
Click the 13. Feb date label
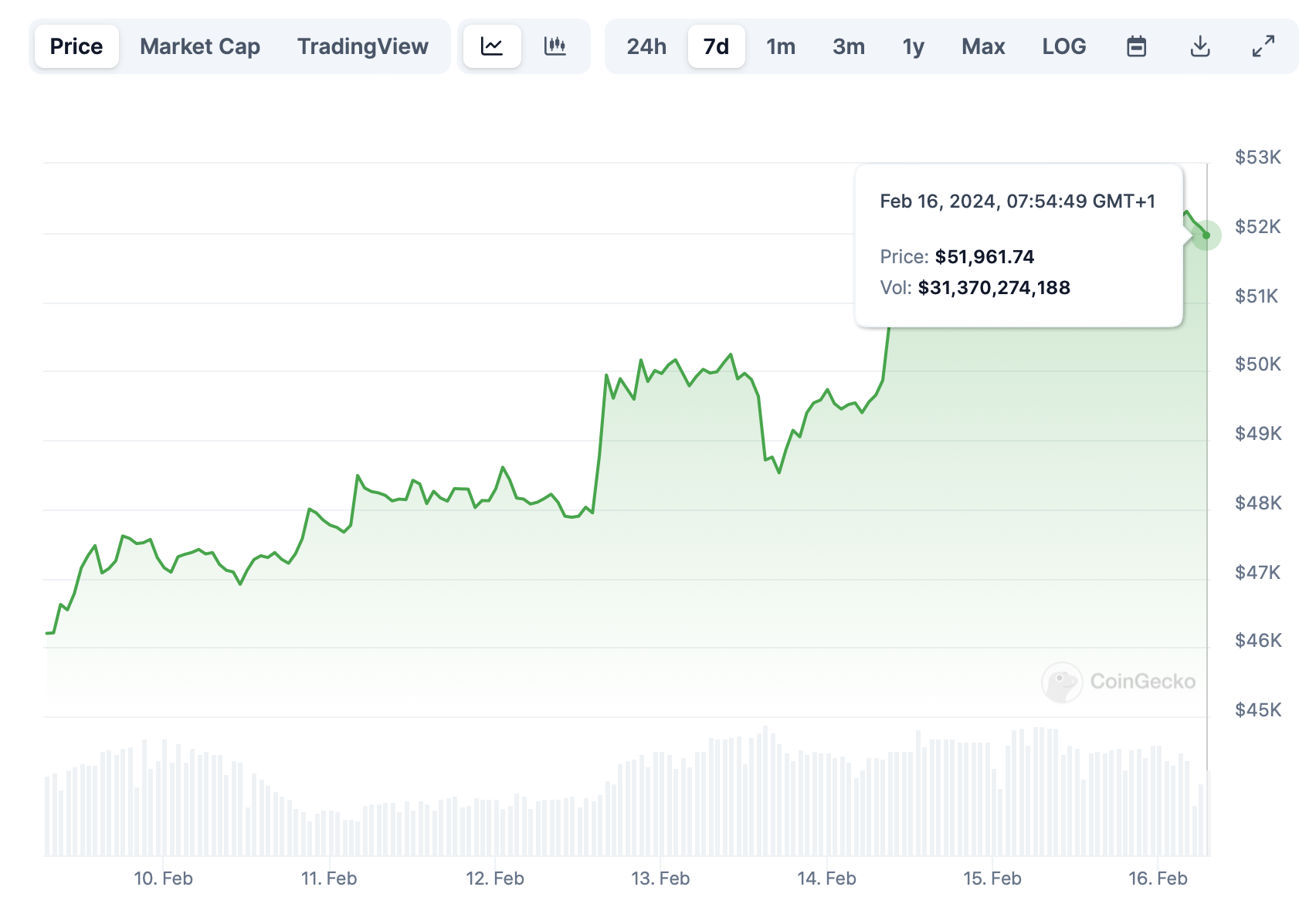660,878
